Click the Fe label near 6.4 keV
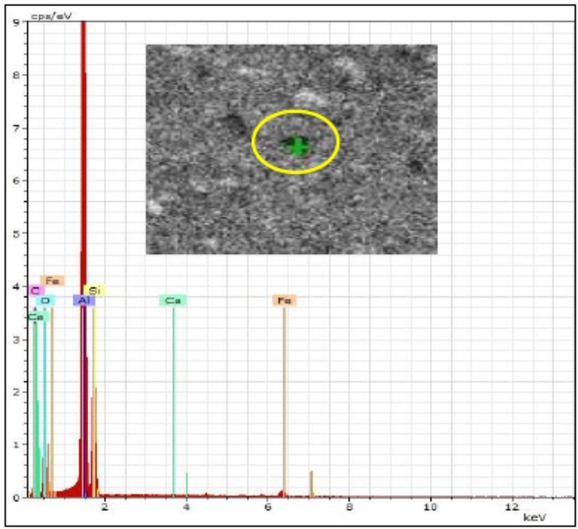The image size is (578, 529). (x=284, y=300)
